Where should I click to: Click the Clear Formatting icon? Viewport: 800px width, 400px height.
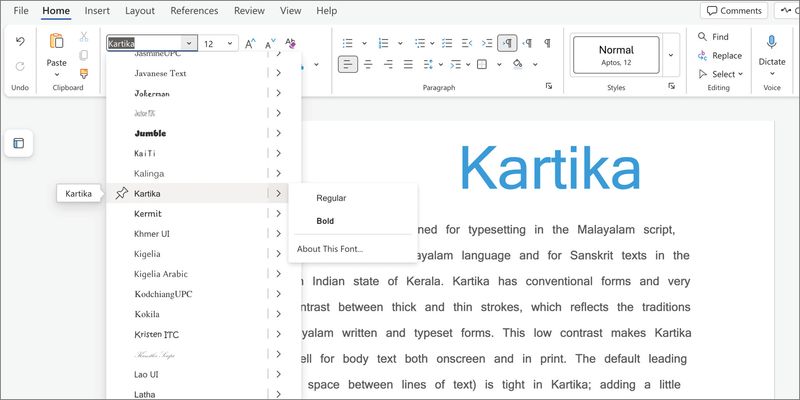click(291, 44)
